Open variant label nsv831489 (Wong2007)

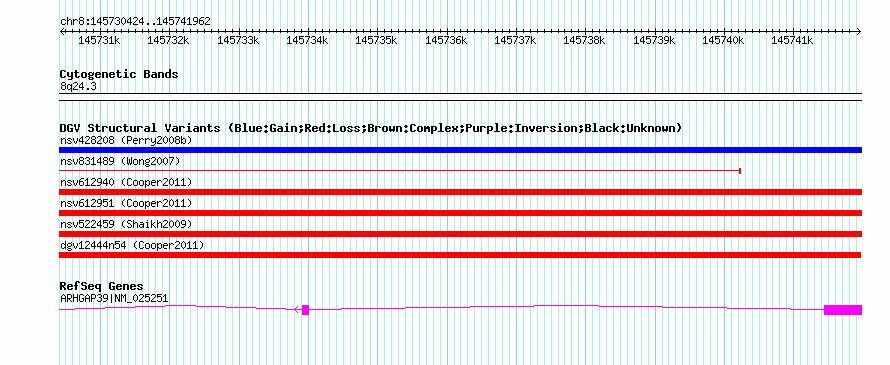(x=120, y=162)
